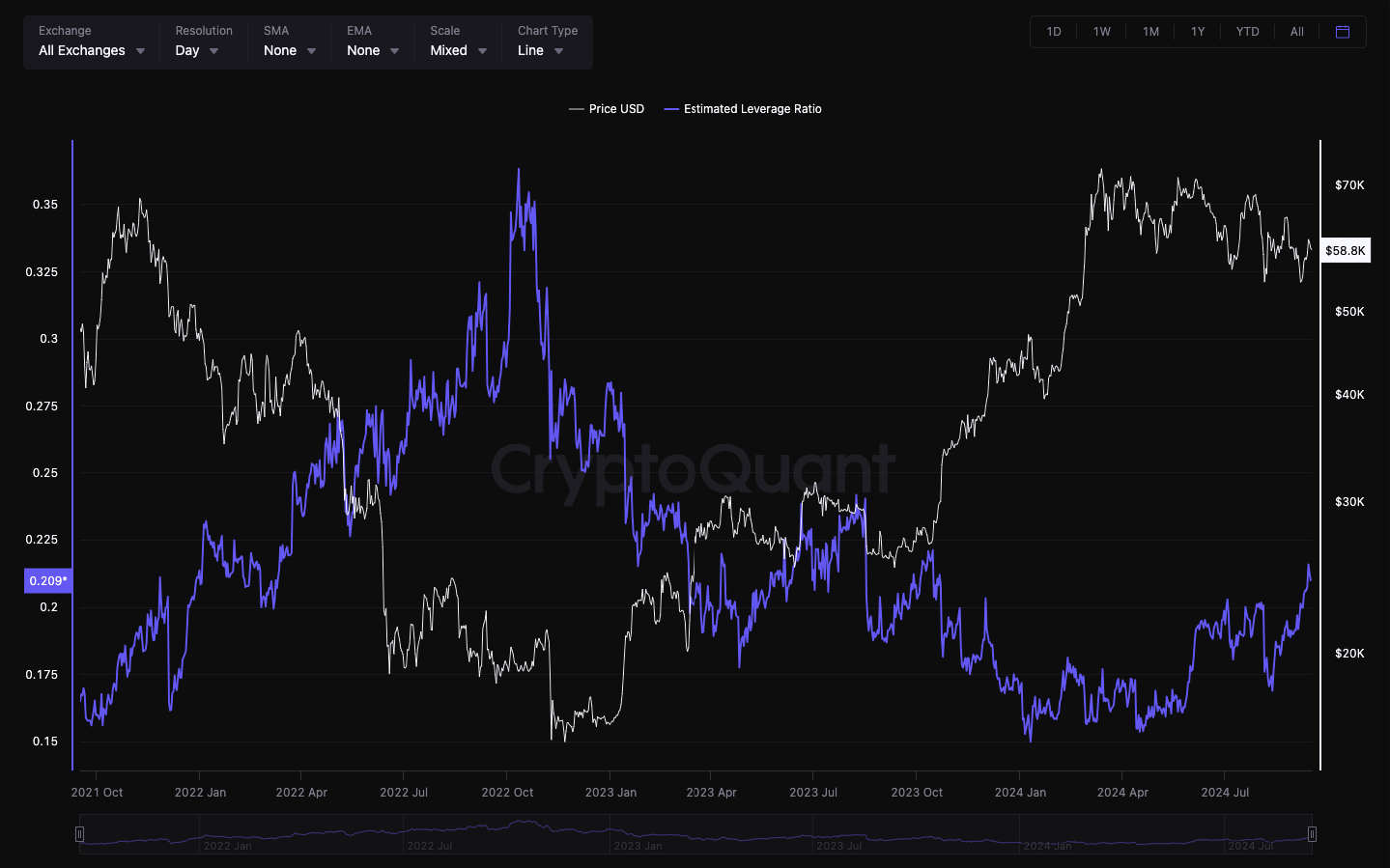Click the 2024 Jan x-axis label
The width and height of the screenshot is (1390, 868).
[1020, 793]
